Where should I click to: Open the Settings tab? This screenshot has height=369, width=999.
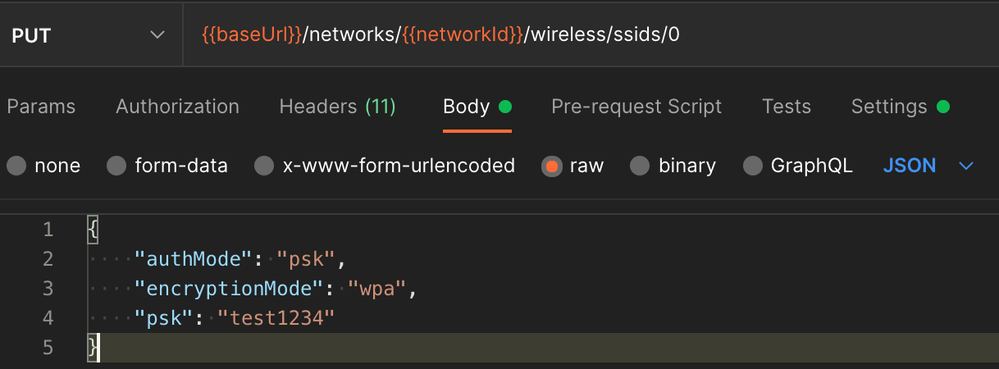(900, 106)
